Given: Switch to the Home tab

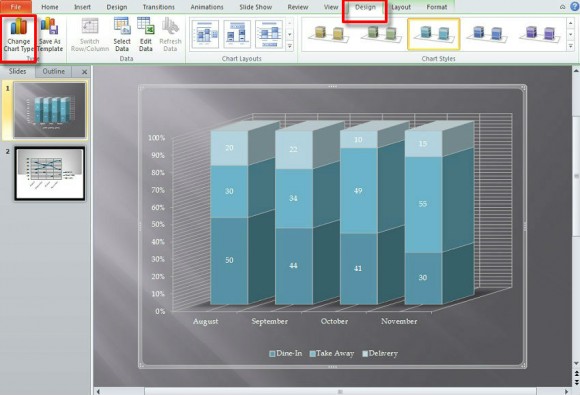Looking at the screenshot, I should 50,7.
